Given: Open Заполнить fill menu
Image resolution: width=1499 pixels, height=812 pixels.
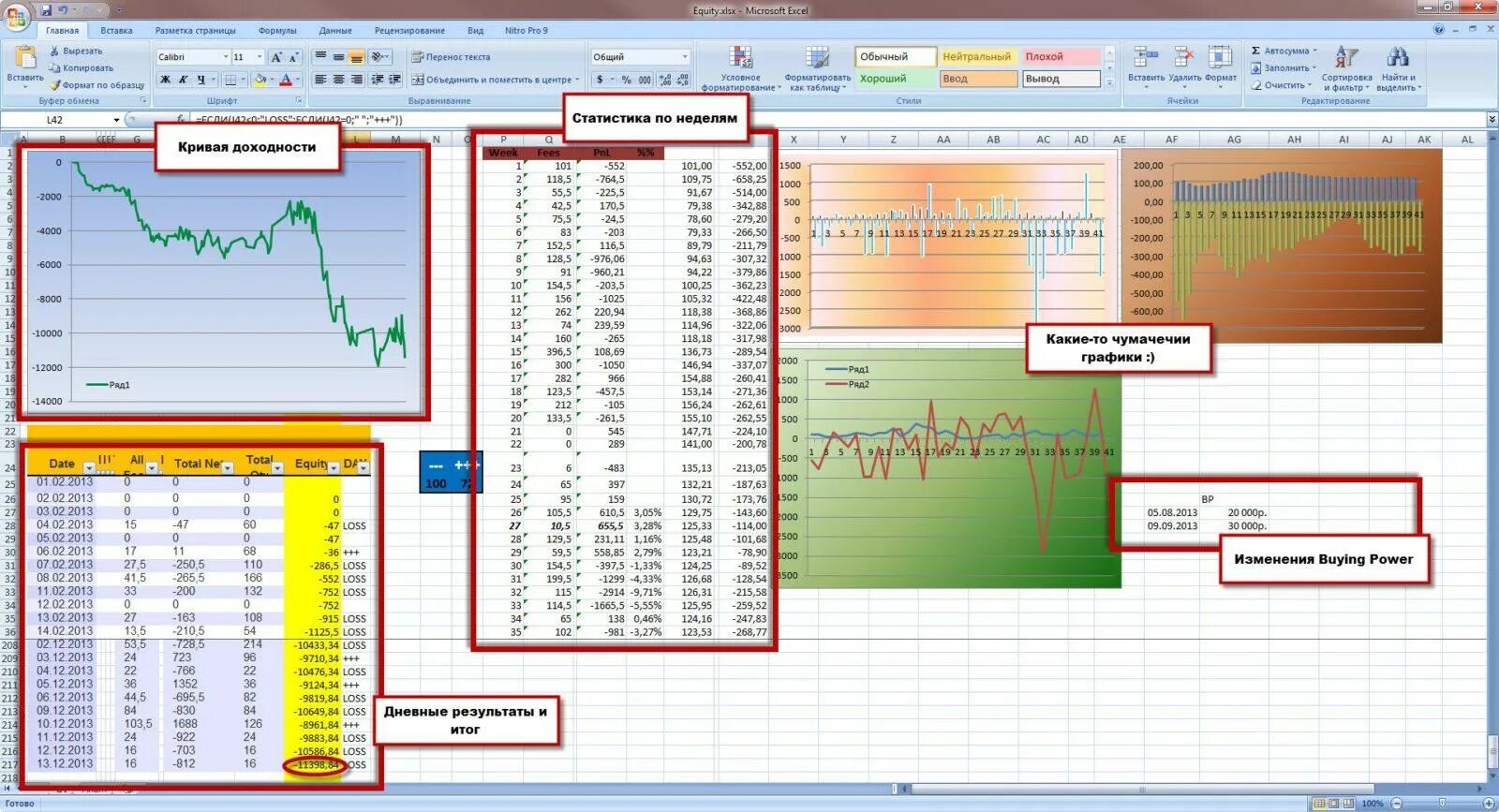Looking at the screenshot, I should [1284, 68].
